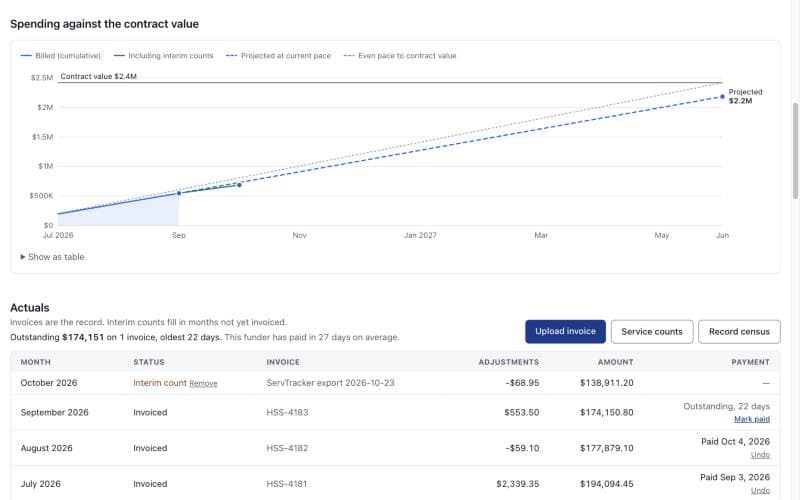Click the Interim count status label

[x=160, y=383]
